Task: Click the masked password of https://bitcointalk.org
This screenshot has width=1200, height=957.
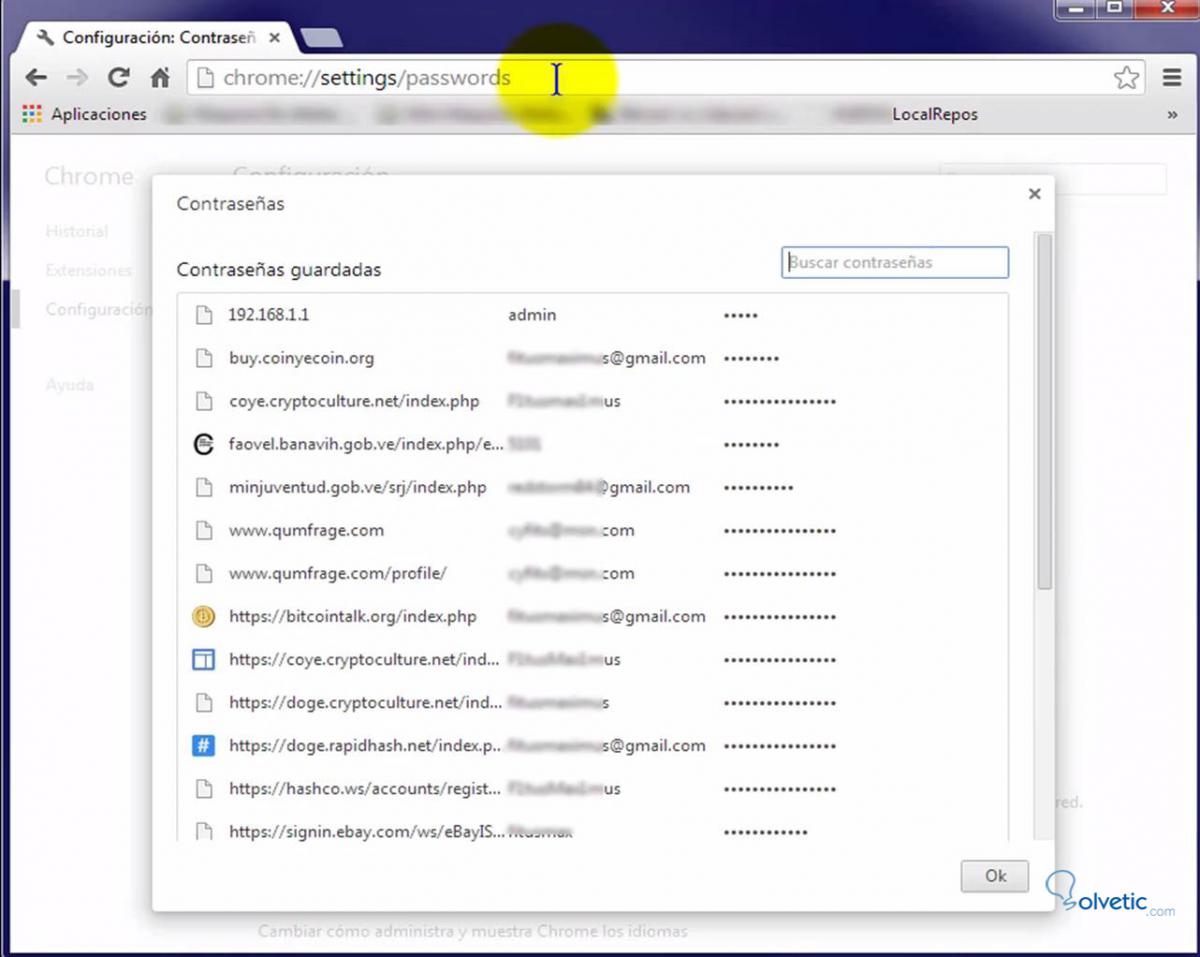Action: point(780,616)
